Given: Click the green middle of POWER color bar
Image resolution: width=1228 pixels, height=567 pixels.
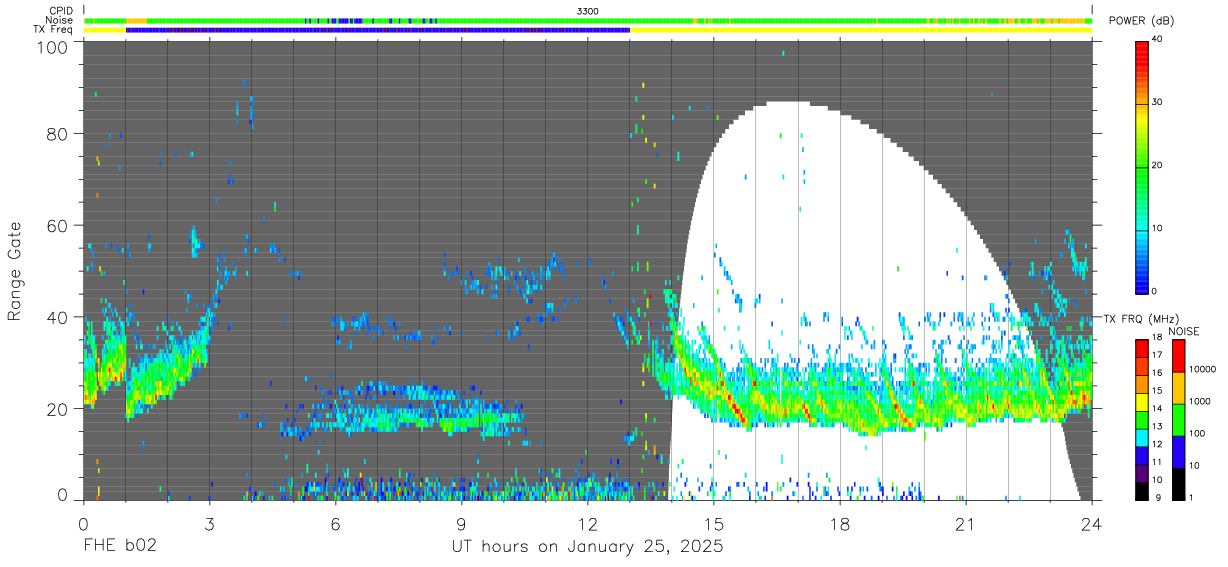Looking at the screenshot, I should [1142, 165].
